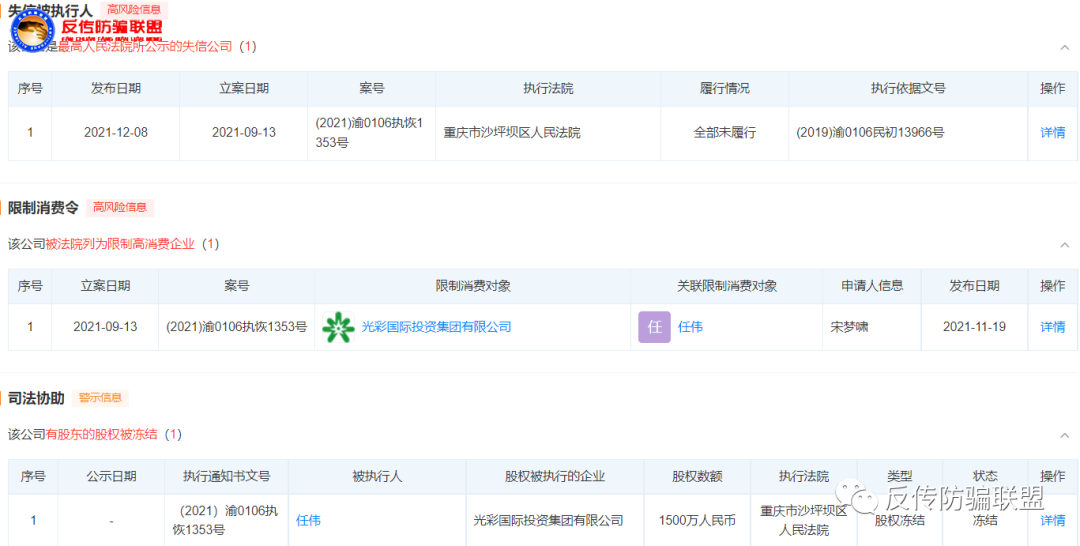Screen dimensions: 1080x546
Task: Click the 光彩国际投资集团 company logo icon
Action: point(338,327)
